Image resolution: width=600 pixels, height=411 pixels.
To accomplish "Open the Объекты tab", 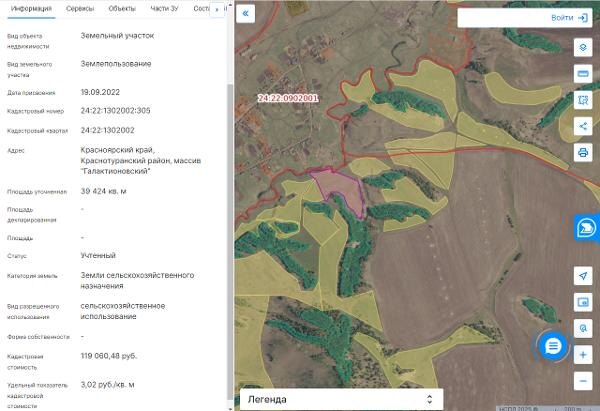I will 122,8.
